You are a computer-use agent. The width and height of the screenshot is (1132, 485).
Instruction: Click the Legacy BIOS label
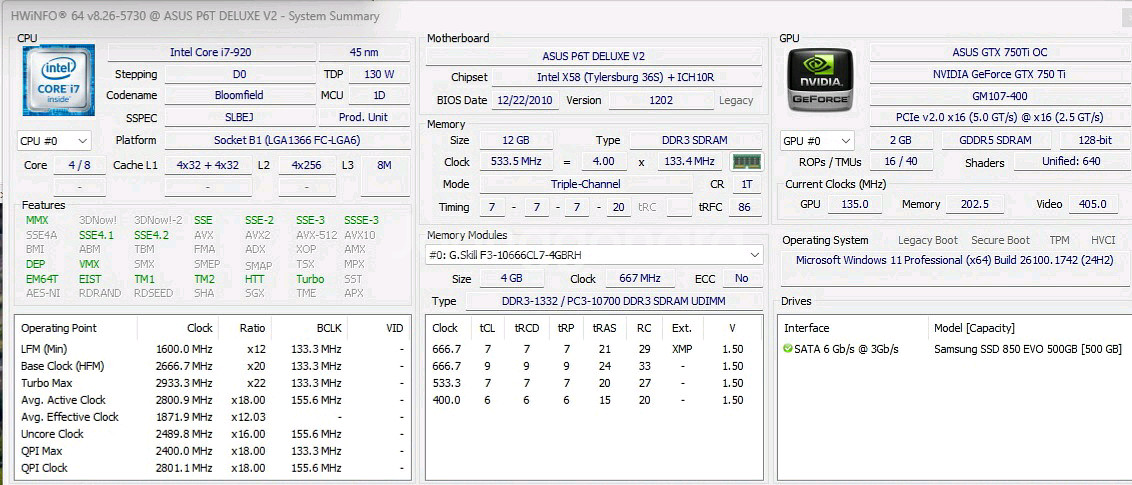coord(736,100)
